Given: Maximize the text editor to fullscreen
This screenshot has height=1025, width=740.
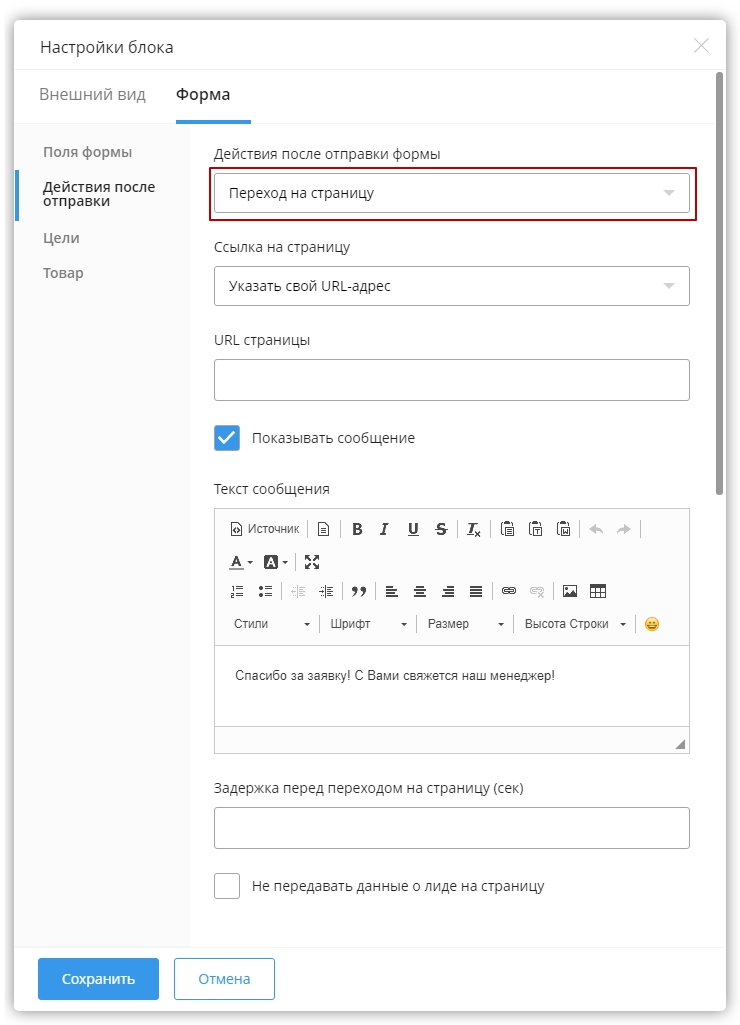Looking at the screenshot, I should 312,562.
